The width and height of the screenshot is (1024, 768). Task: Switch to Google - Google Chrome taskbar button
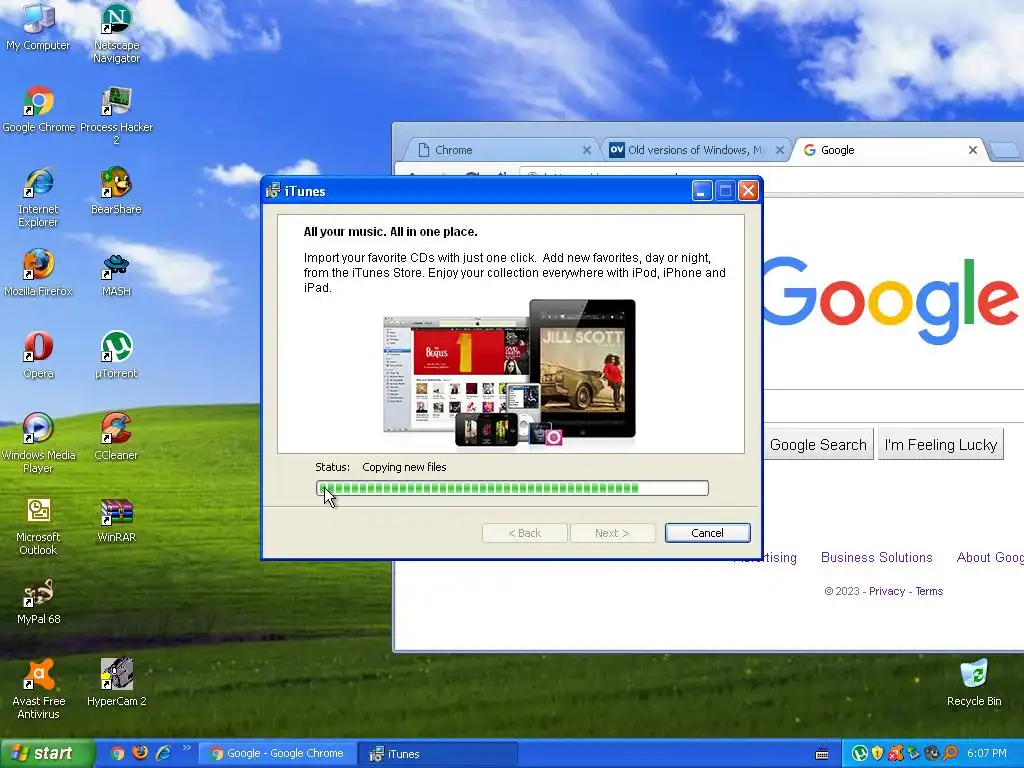(277, 754)
